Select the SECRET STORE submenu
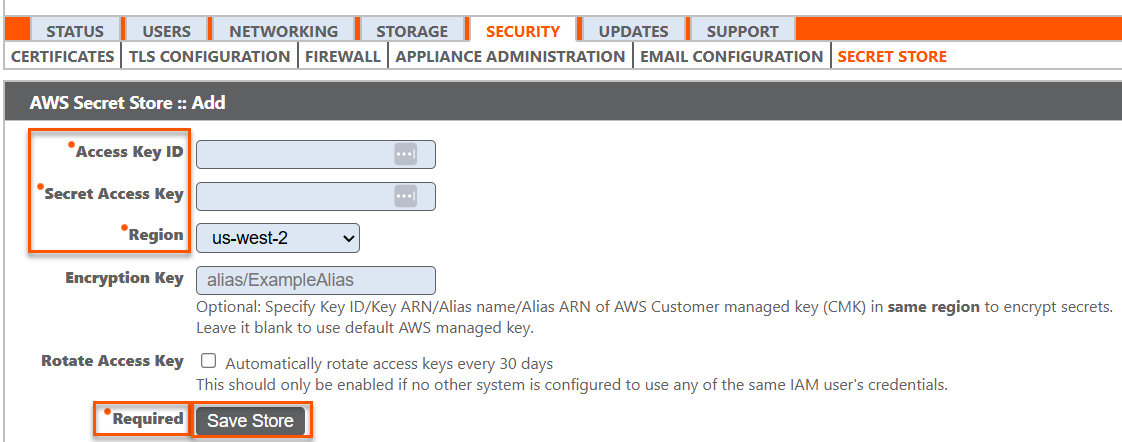This screenshot has height=442, width=1122. tap(892, 56)
